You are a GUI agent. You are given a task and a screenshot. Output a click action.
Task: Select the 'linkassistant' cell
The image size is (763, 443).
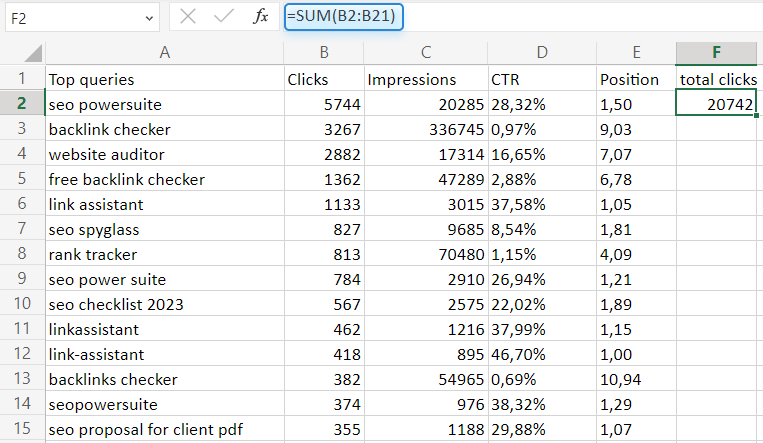[164, 329]
